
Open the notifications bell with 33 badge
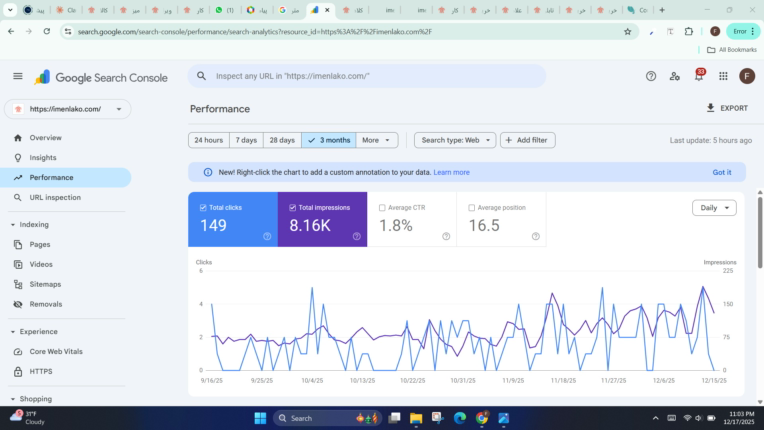tap(699, 75)
